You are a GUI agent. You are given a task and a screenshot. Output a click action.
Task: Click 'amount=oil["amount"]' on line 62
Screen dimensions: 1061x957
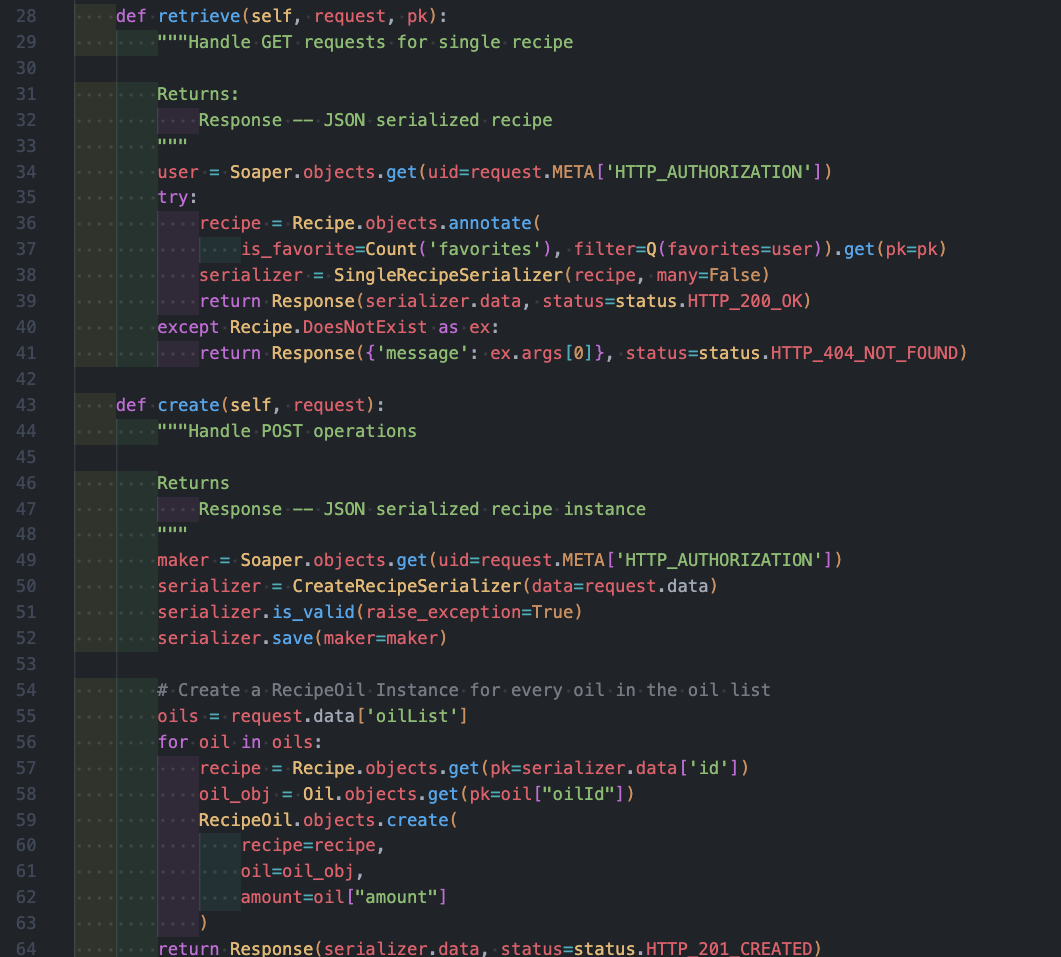(x=344, y=897)
